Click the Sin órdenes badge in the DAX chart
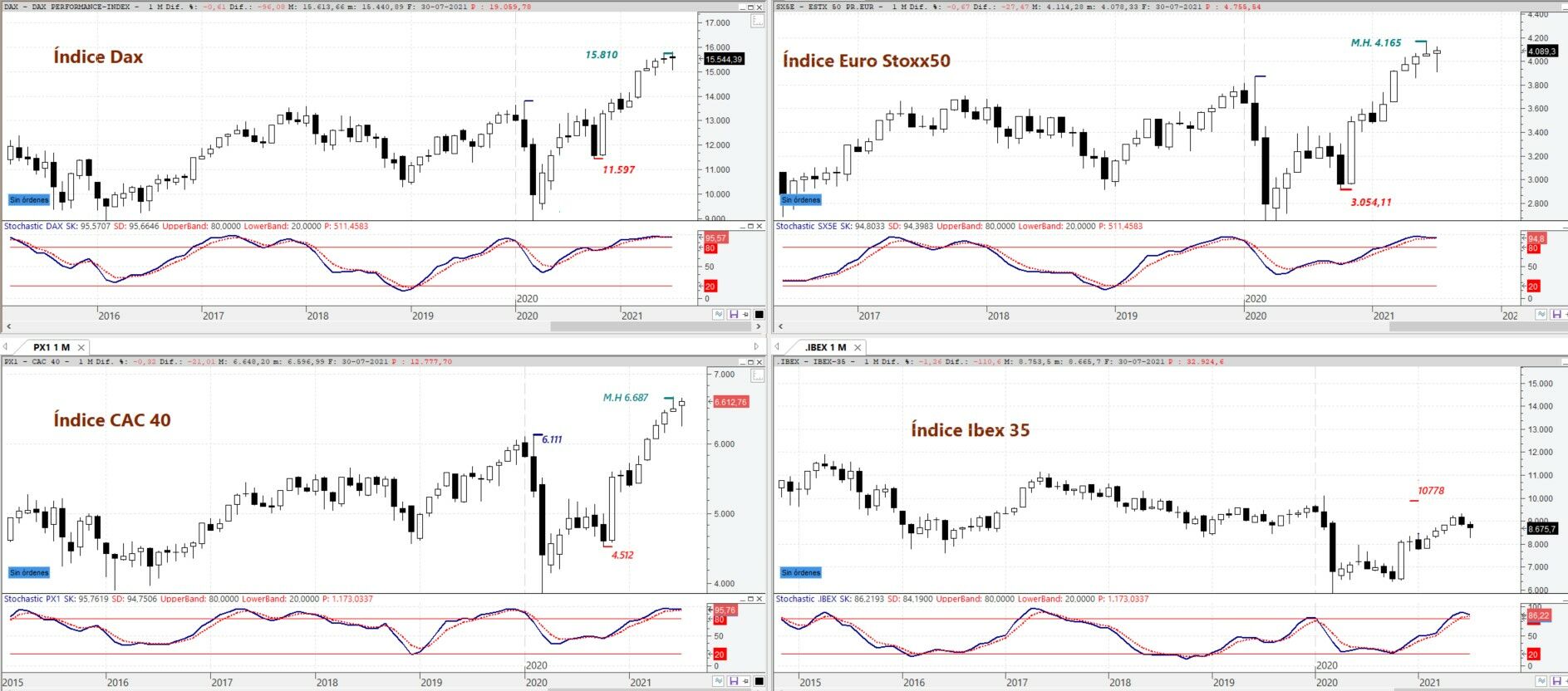This screenshot has width=1568, height=691. [29, 200]
